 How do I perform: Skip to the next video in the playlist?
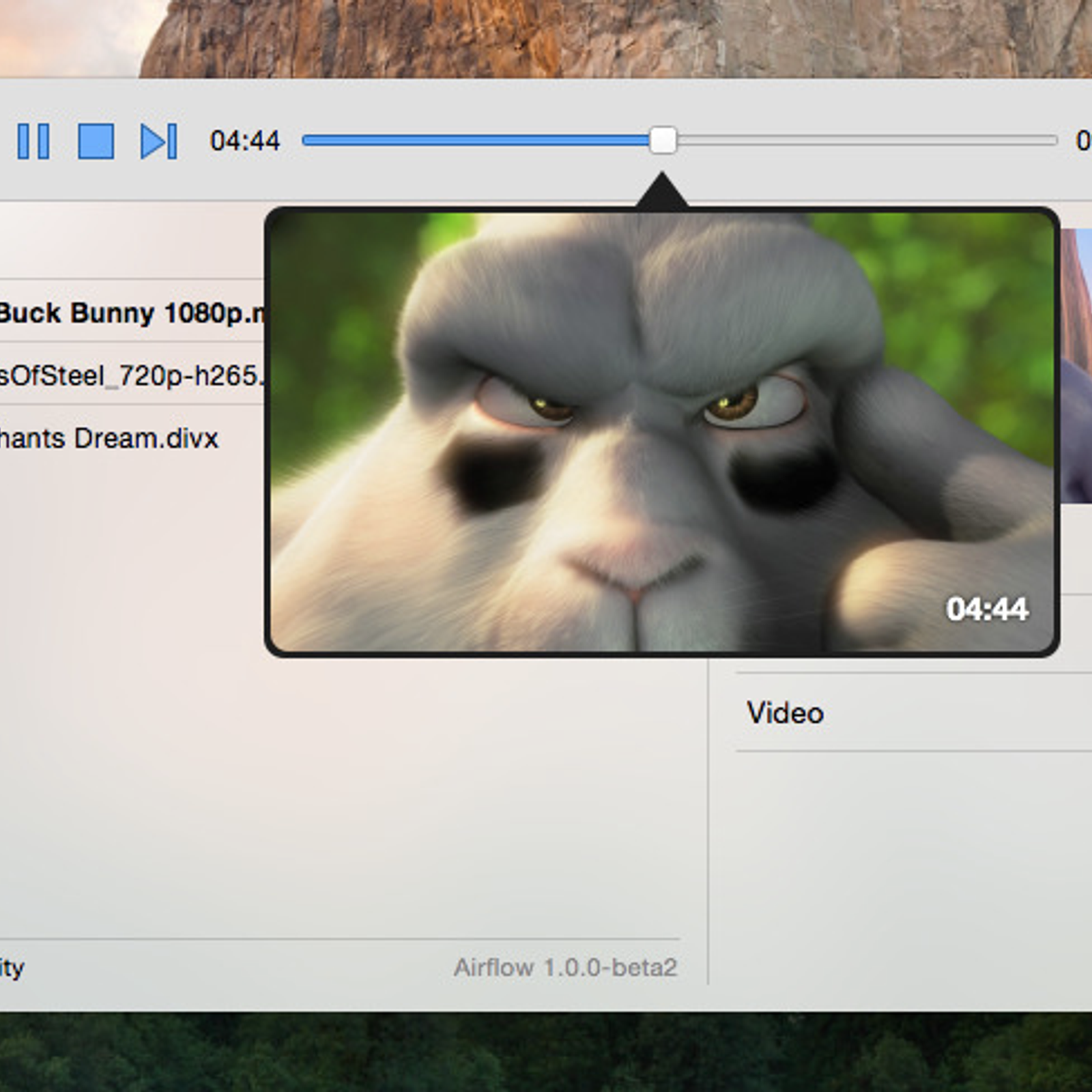click(158, 141)
